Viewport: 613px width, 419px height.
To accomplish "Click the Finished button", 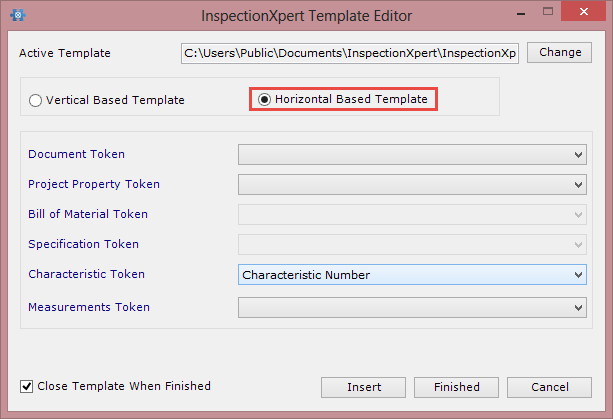I will (456, 387).
